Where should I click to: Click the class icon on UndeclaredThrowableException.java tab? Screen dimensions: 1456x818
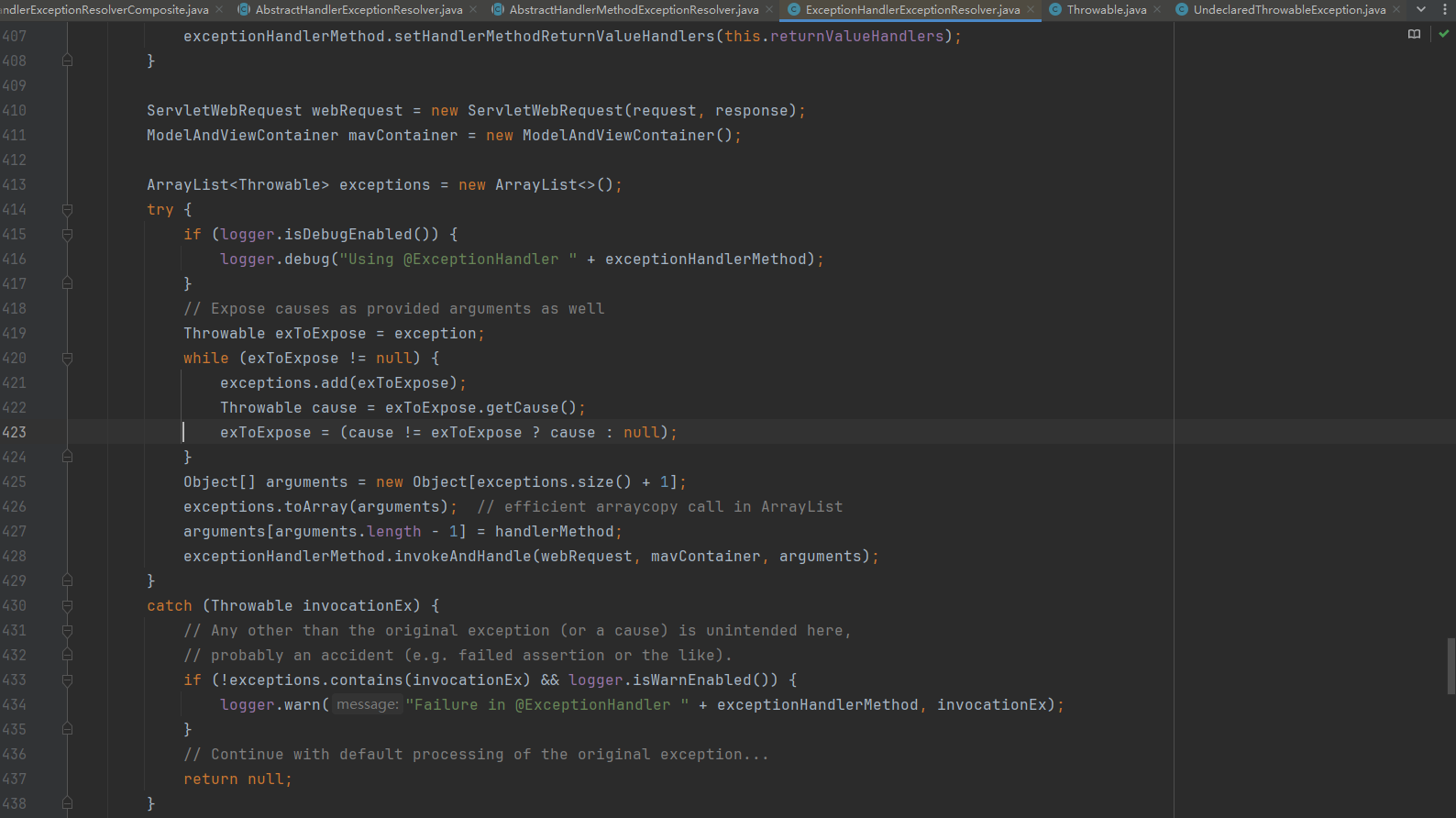point(1182,9)
